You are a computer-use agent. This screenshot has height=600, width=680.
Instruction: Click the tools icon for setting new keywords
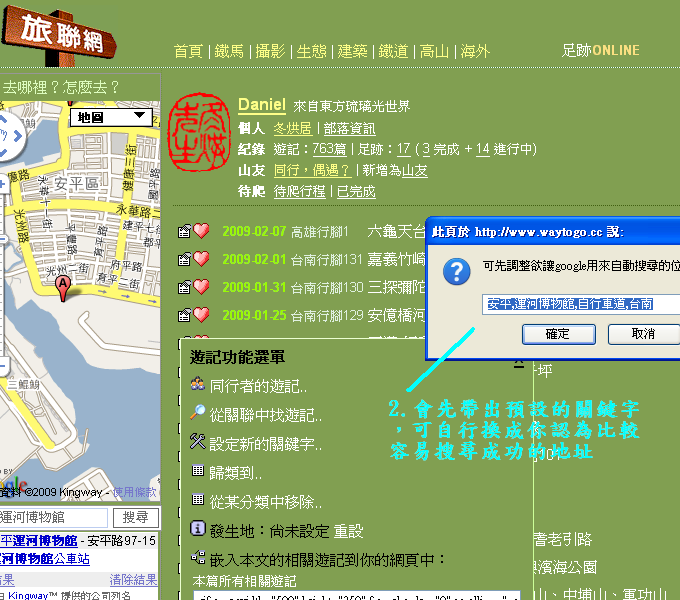[198, 442]
